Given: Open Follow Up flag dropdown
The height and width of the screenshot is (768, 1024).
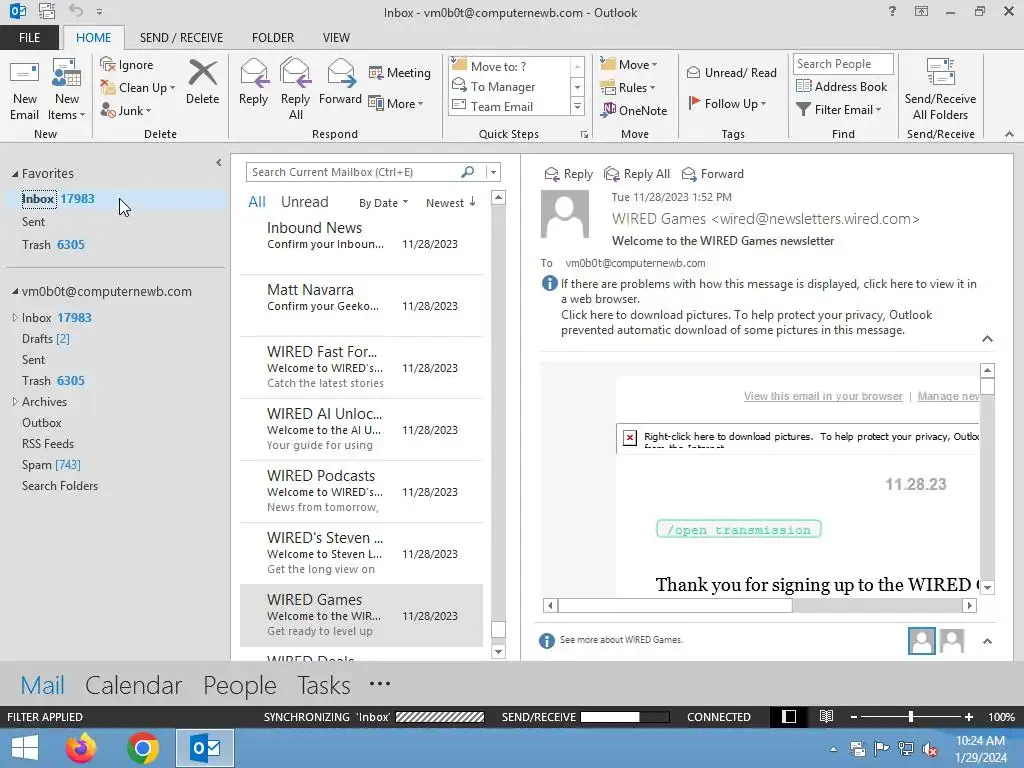Looking at the screenshot, I should pyautogui.click(x=727, y=103).
